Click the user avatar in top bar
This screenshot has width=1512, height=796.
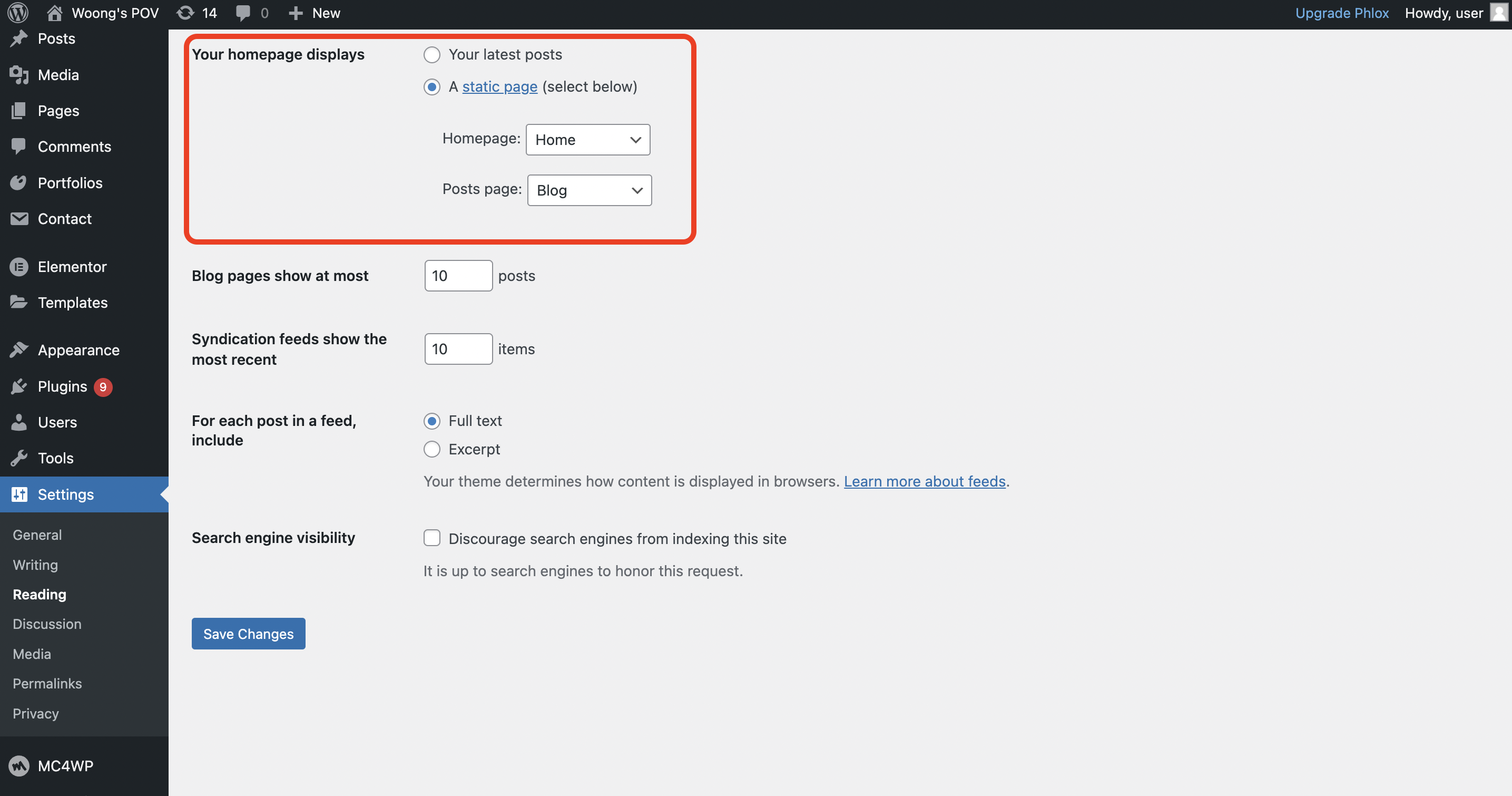click(1498, 13)
